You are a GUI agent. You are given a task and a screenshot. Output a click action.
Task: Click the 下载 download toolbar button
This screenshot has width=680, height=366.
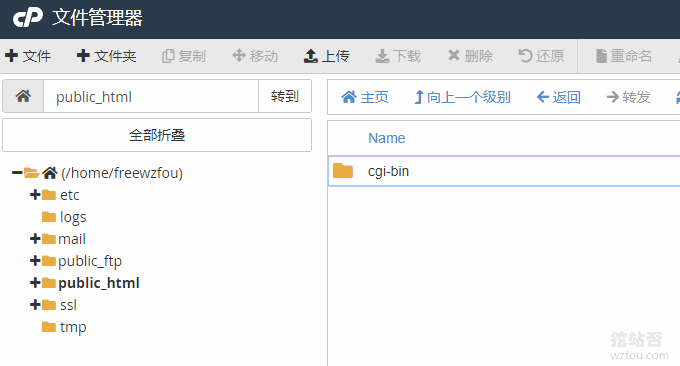click(398, 56)
